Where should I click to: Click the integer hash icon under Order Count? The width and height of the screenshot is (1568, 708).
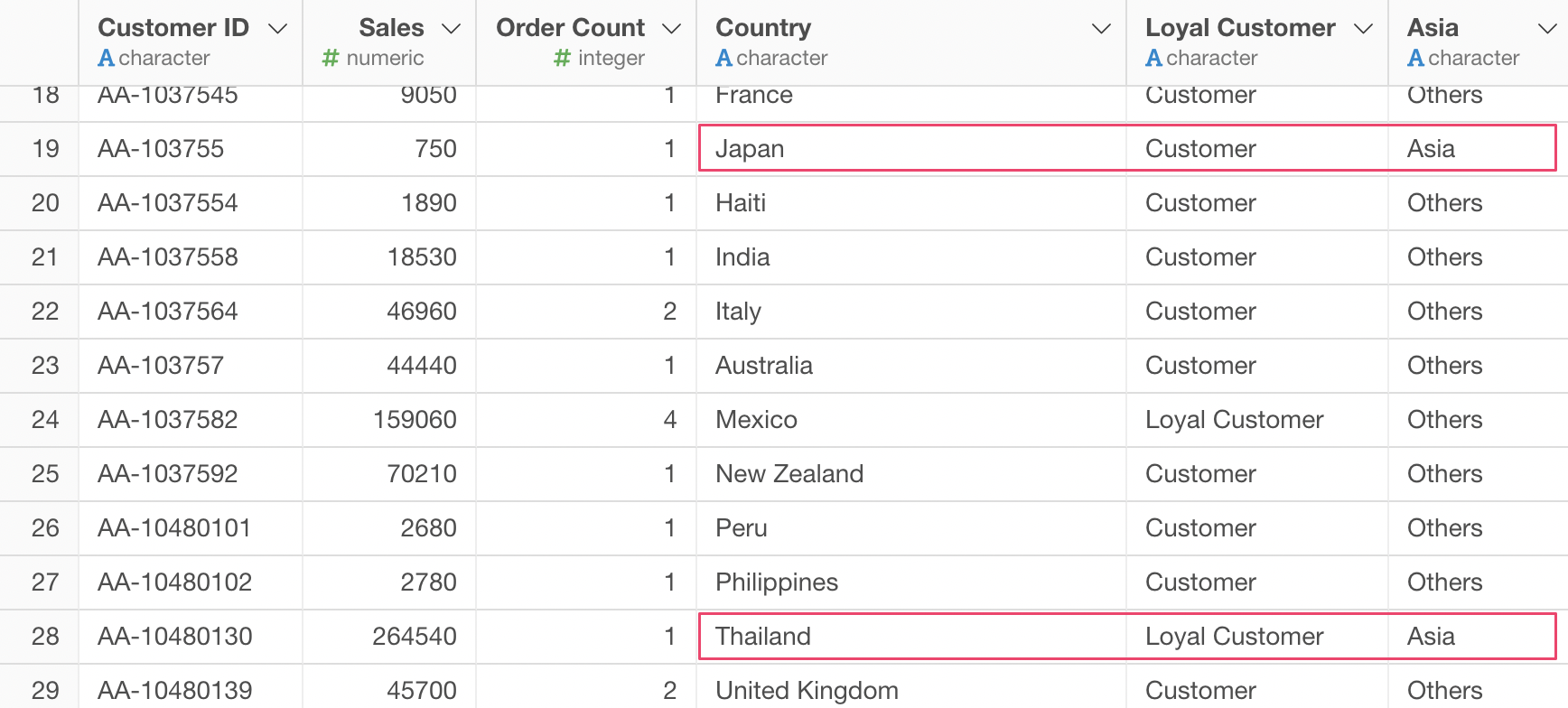[562, 59]
